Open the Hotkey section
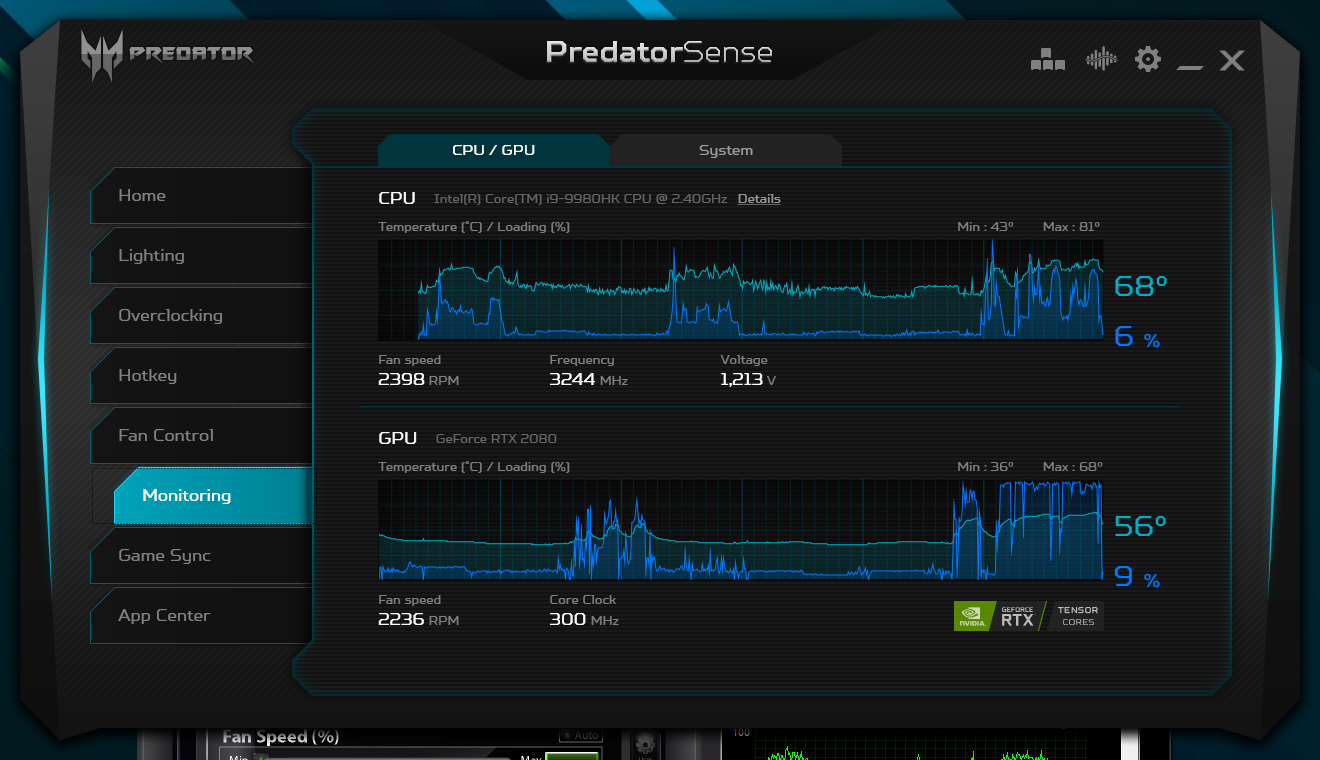Viewport: 1320px width, 760px height. point(201,375)
